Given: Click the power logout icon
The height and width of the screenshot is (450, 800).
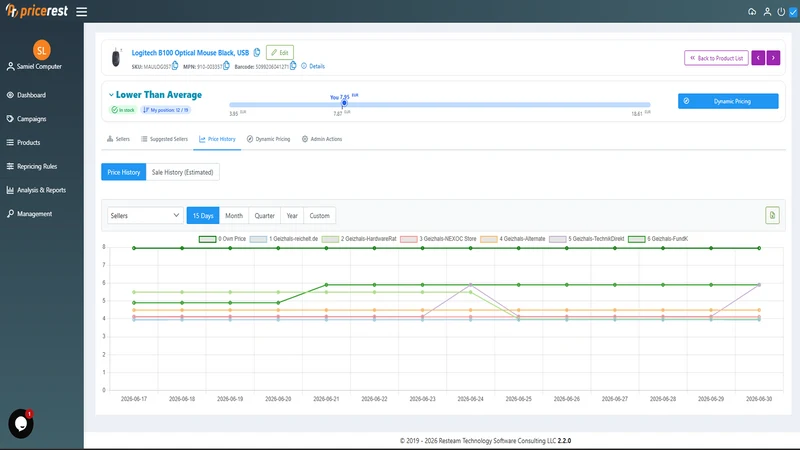Looking at the screenshot, I should pyautogui.click(x=781, y=12).
